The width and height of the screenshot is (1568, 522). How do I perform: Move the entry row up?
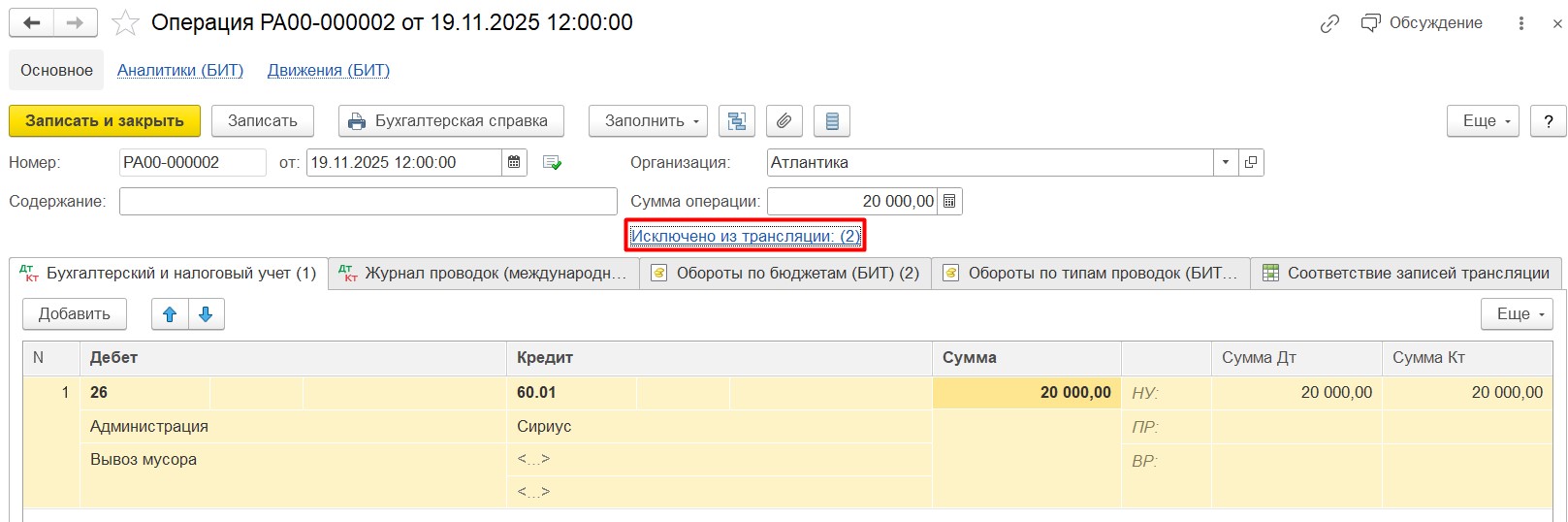[170, 314]
